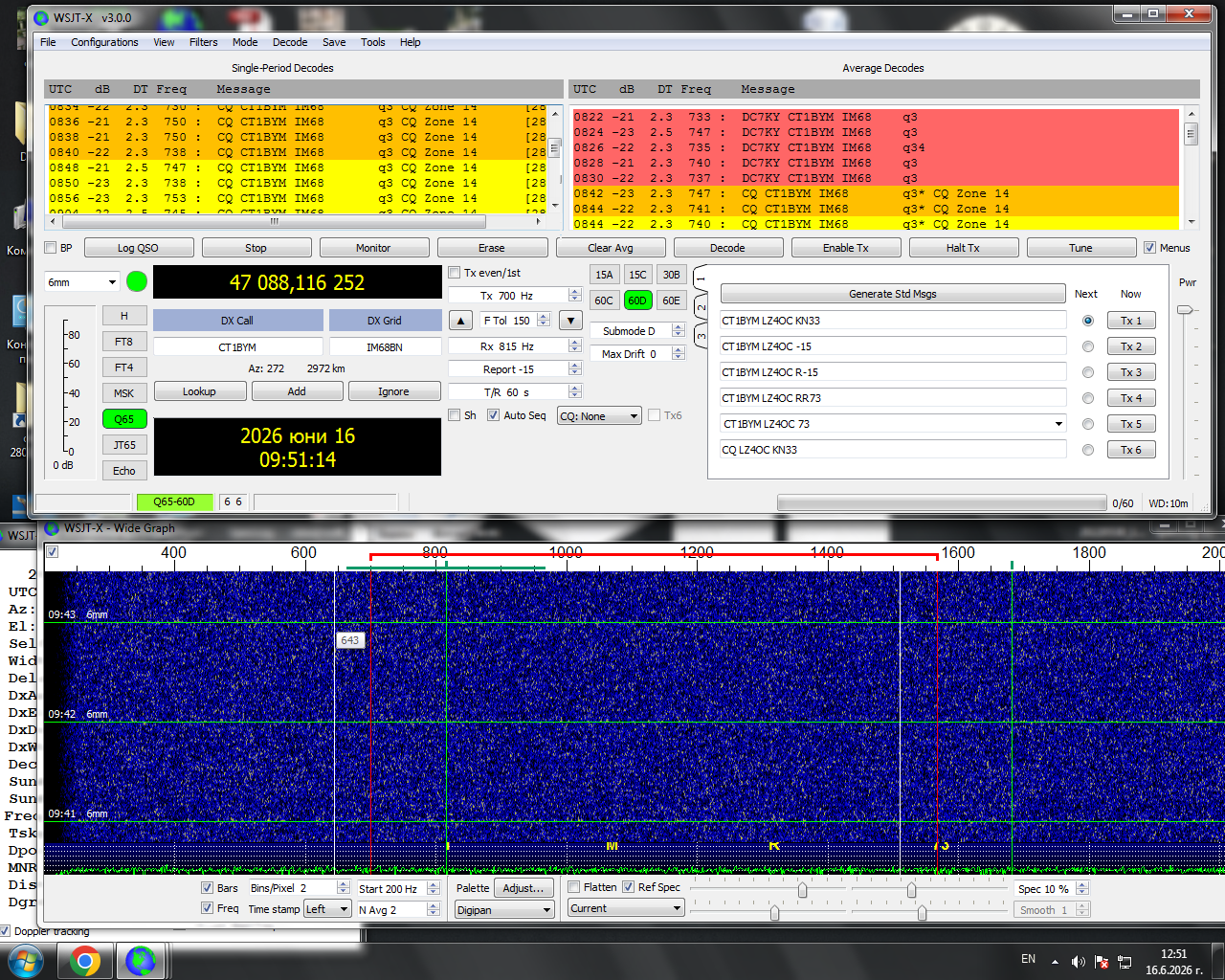Adjust the Rx 815 Hz spinner
The height and width of the screenshot is (980, 1225).
(x=574, y=346)
